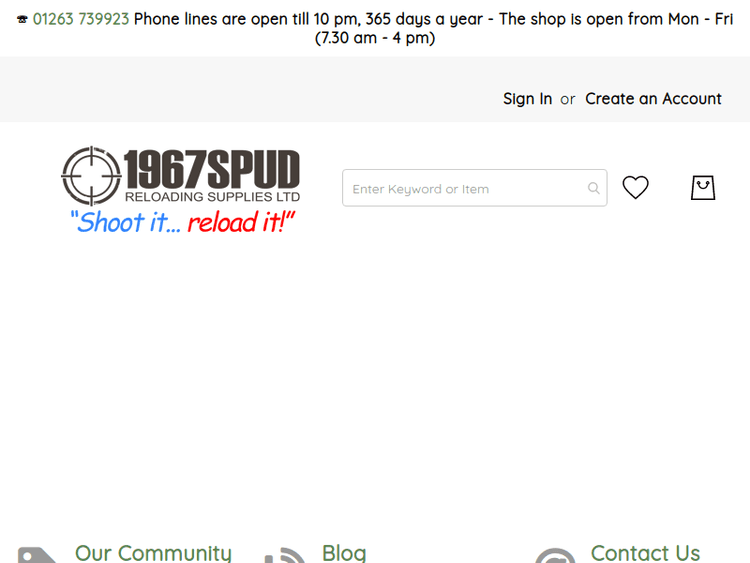Click the telephone icon in the top banner
750x563 pixels.
click(x=22, y=20)
